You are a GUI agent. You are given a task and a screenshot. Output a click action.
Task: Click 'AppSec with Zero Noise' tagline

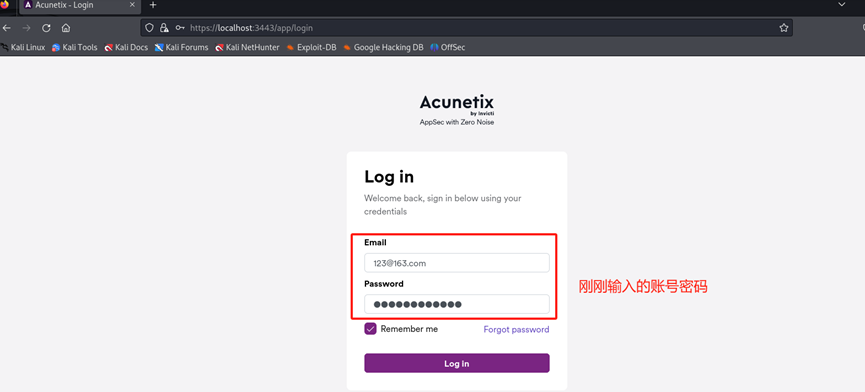(457, 122)
